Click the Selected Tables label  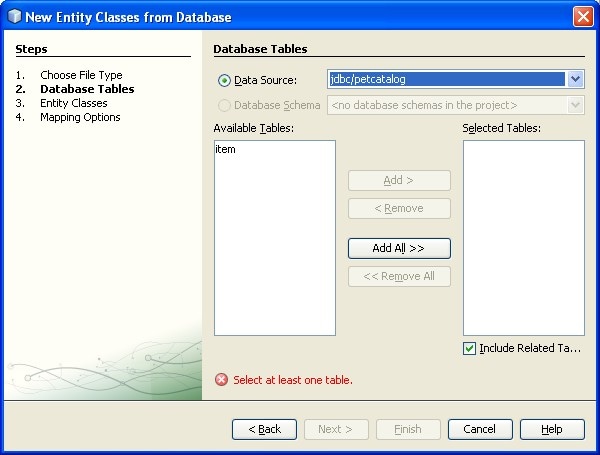point(501,128)
